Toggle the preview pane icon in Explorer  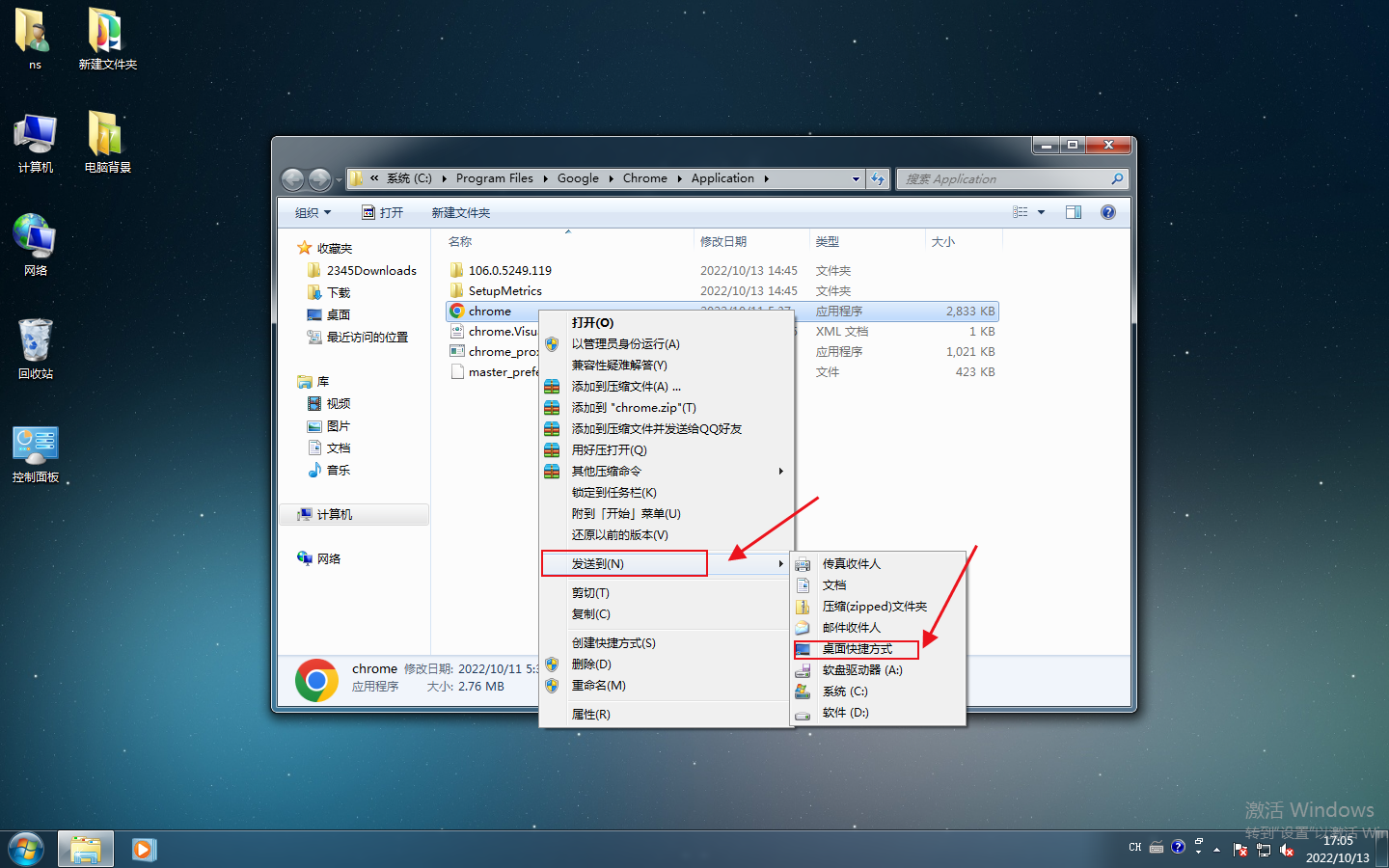click(x=1074, y=211)
